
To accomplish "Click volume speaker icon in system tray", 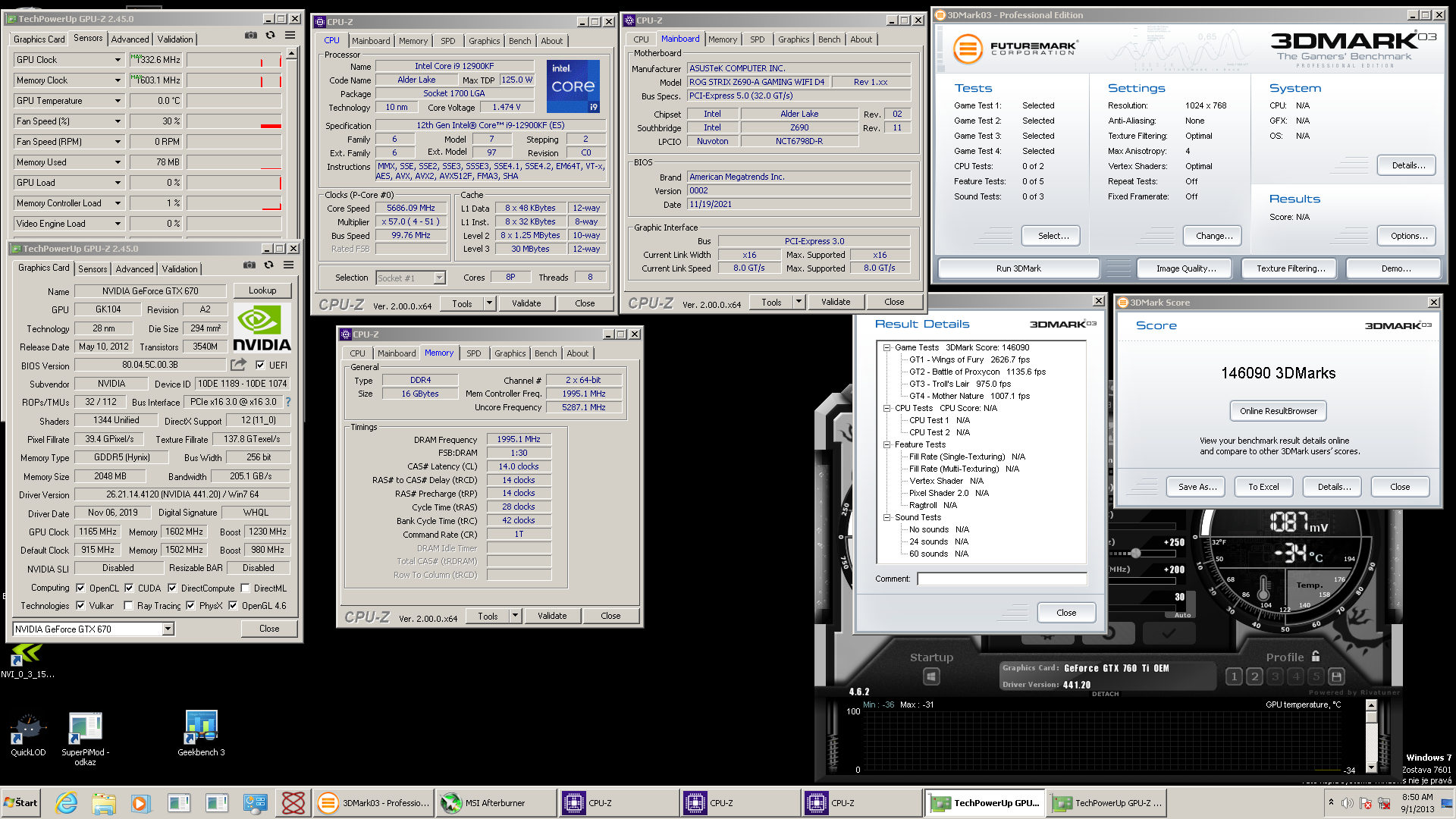I will (x=1347, y=803).
